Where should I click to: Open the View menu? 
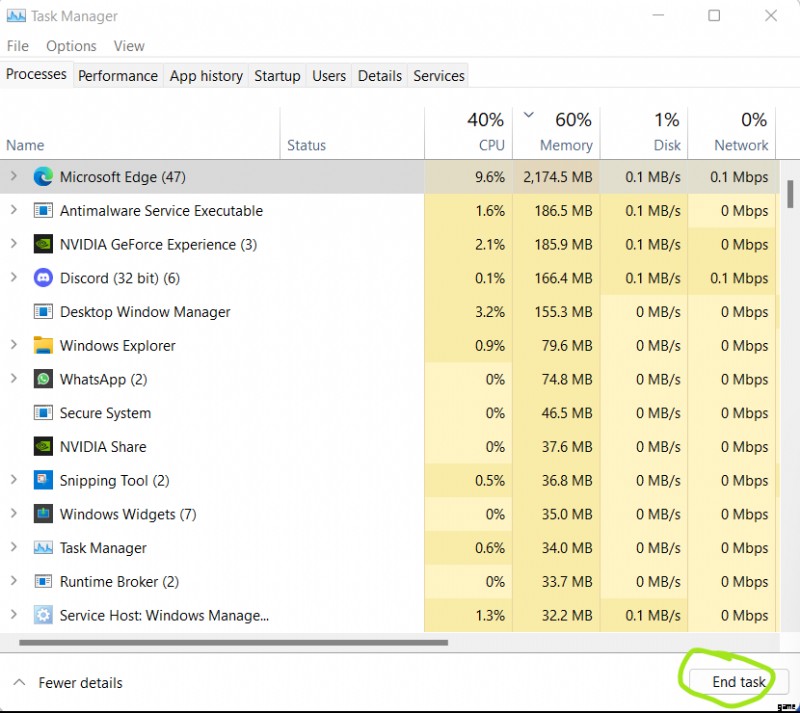pos(129,46)
